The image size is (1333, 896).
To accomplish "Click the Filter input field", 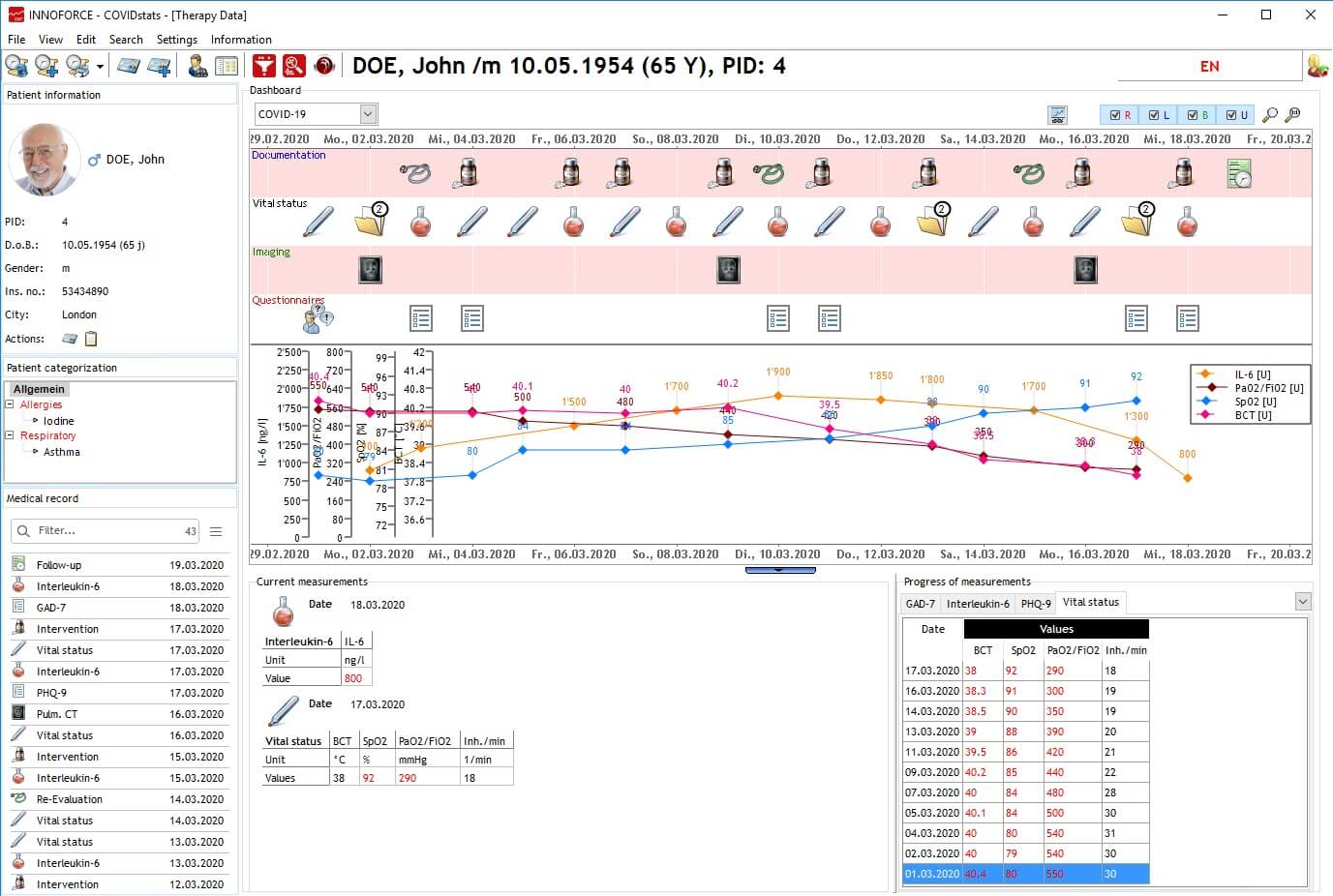I will pos(105,530).
